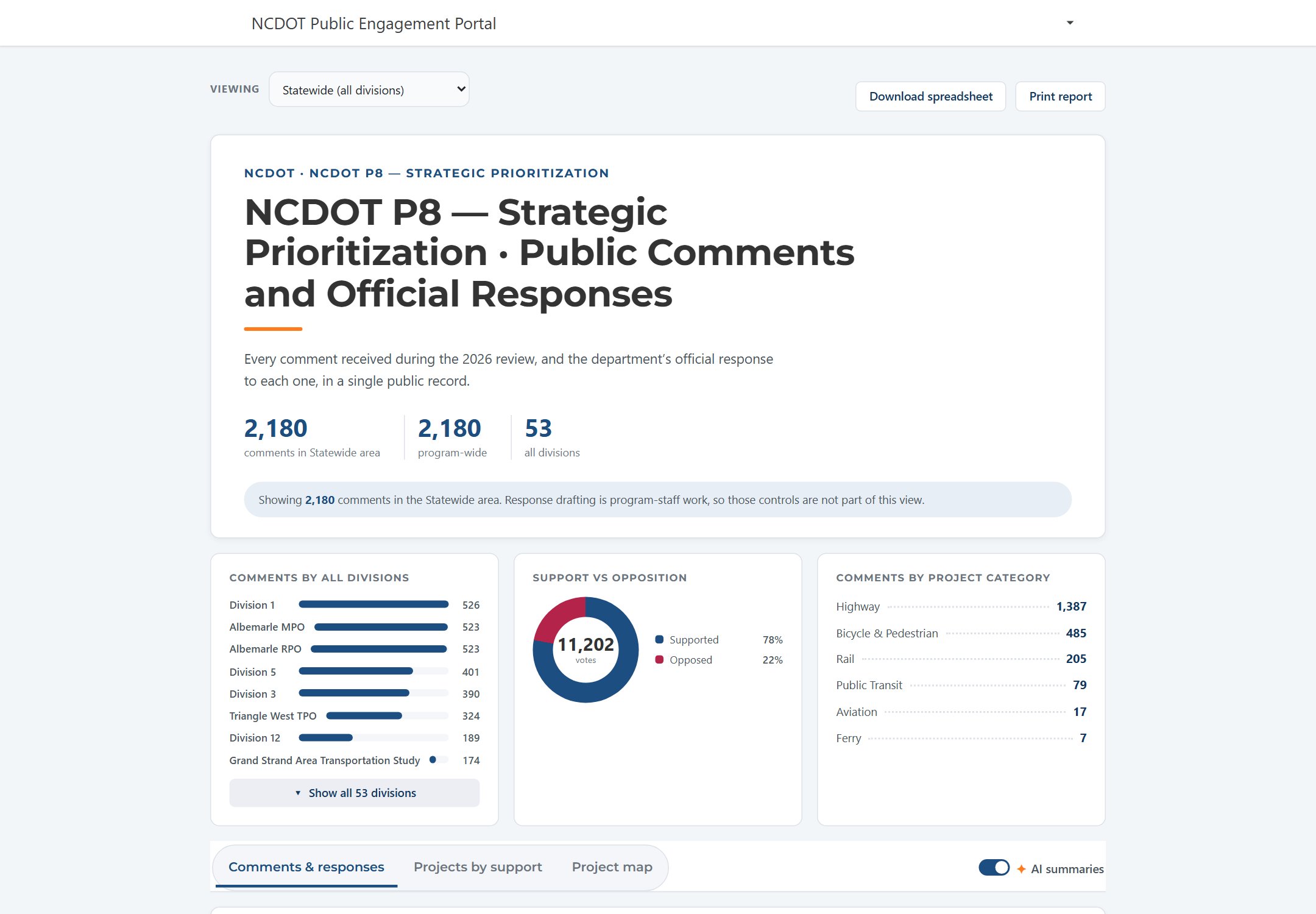Click the Rail category label
This screenshot has width=1316, height=914.
(845, 659)
